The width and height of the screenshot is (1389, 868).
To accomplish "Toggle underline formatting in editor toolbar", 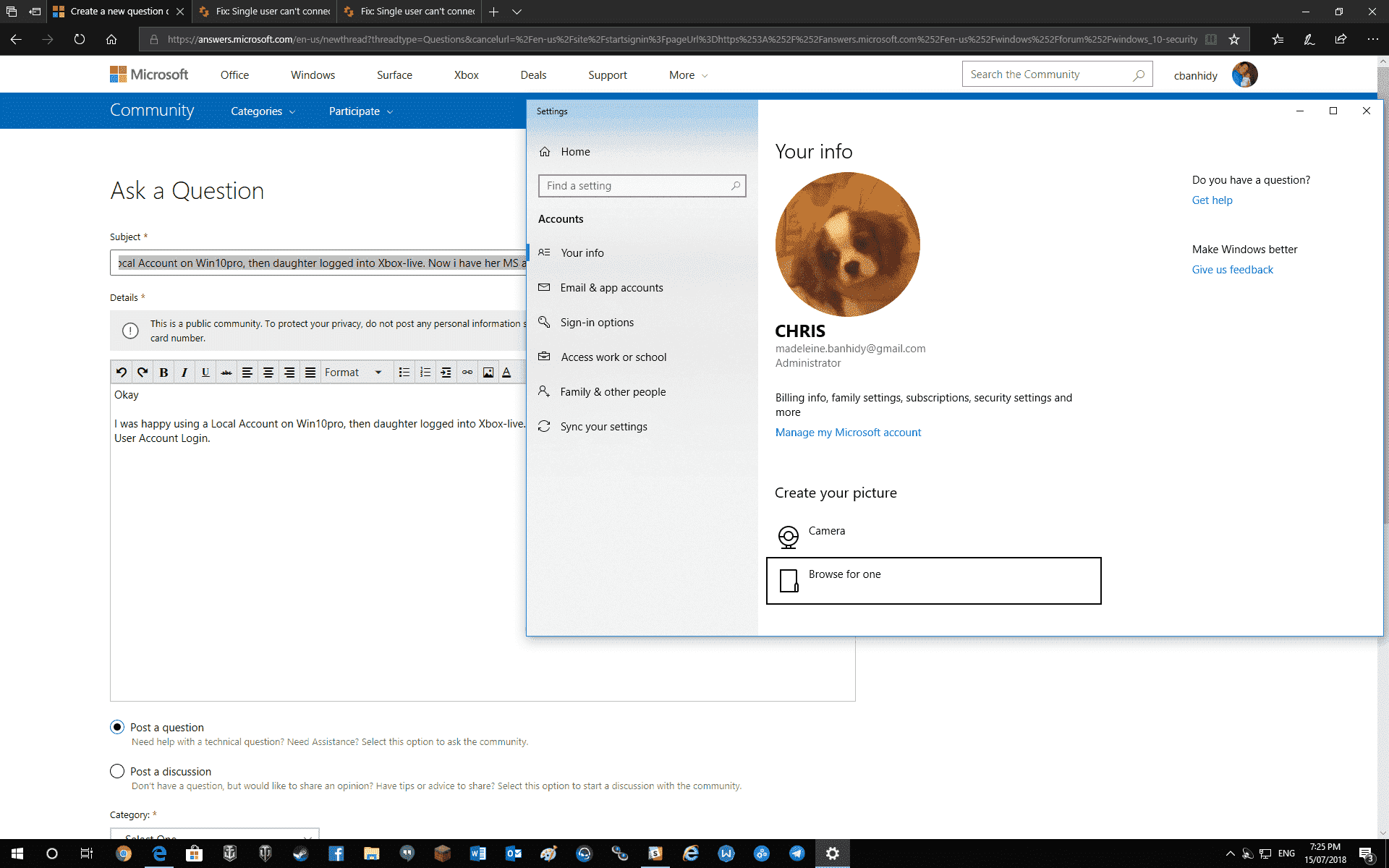I will click(x=205, y=373).
